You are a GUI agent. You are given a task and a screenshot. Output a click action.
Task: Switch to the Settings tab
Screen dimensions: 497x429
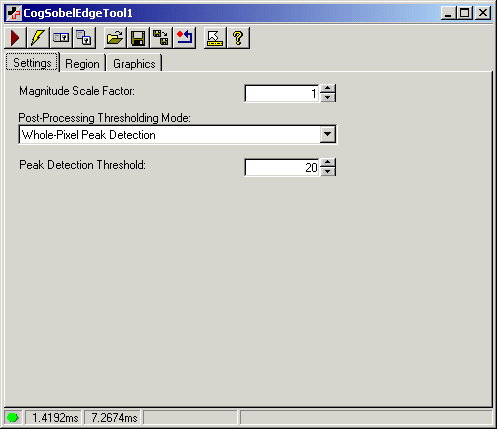point(32,63)
